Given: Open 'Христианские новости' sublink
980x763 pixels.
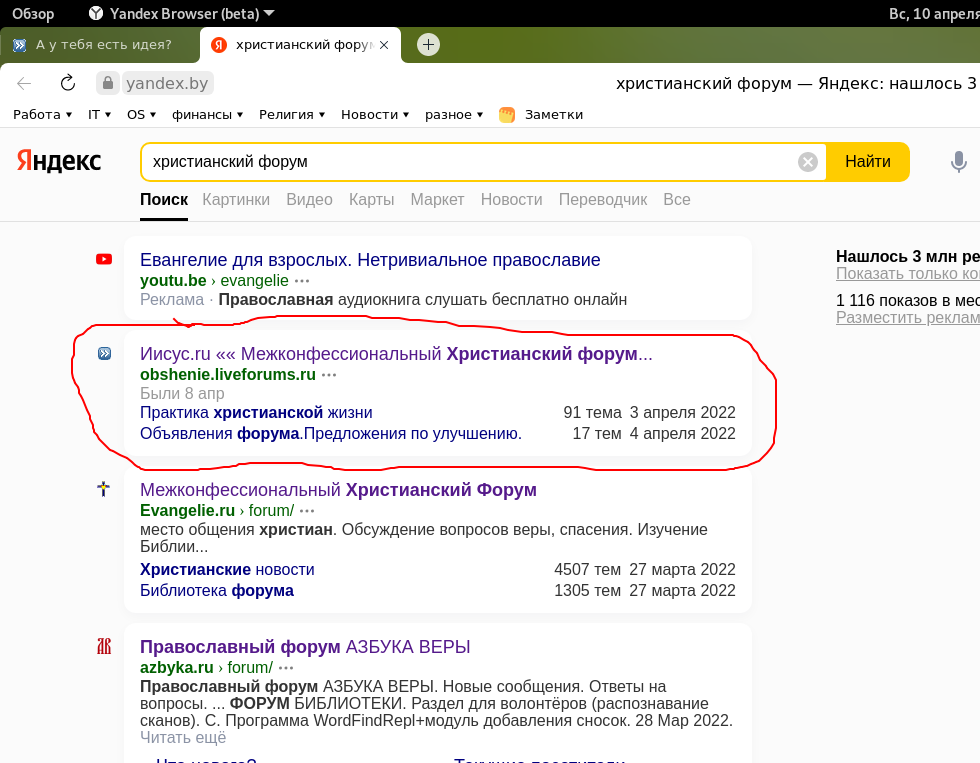Looking at the screenshot, I should [x=227, y=569].
